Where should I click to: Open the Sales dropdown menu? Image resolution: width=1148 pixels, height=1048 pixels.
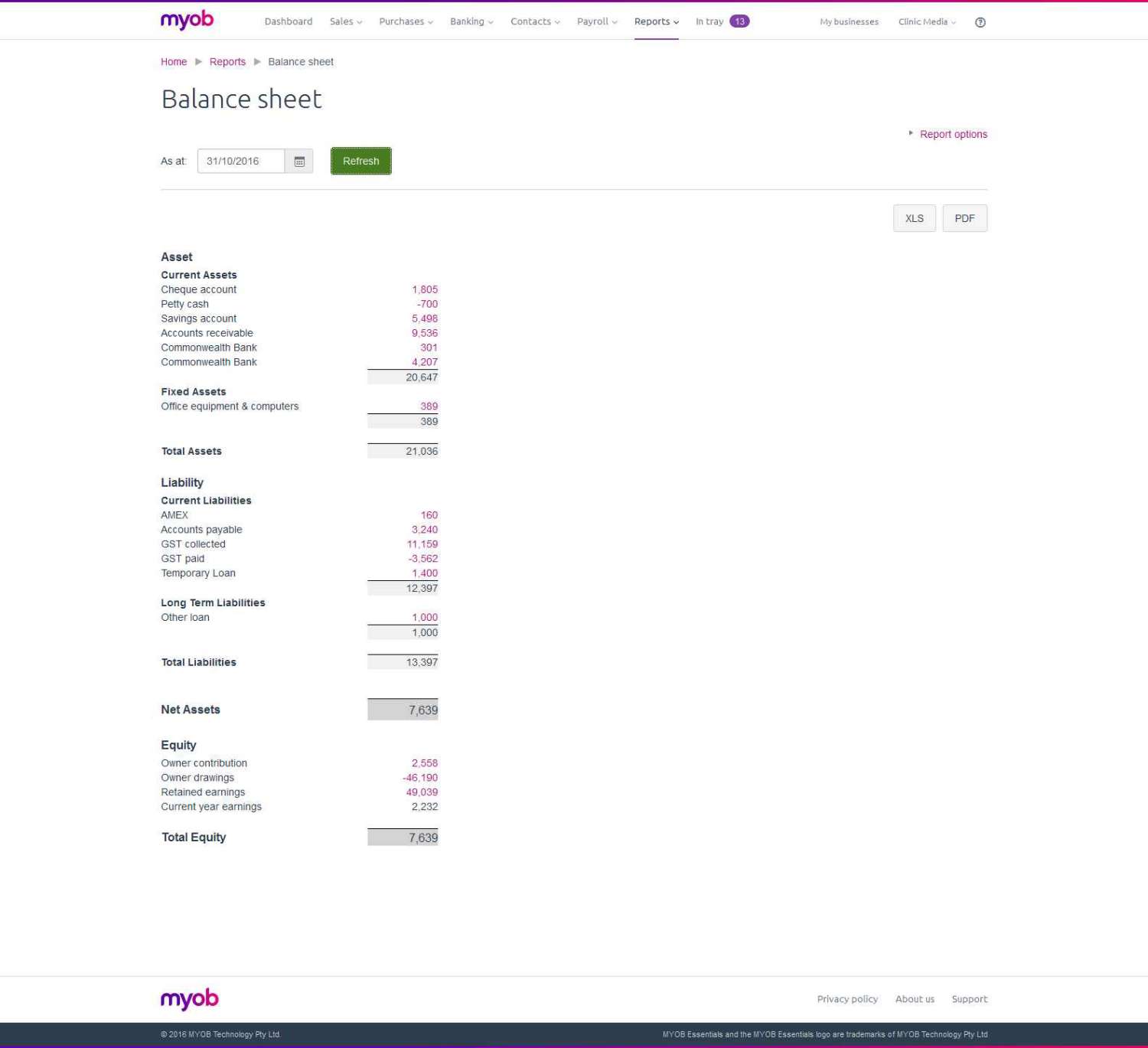(345, 21)
